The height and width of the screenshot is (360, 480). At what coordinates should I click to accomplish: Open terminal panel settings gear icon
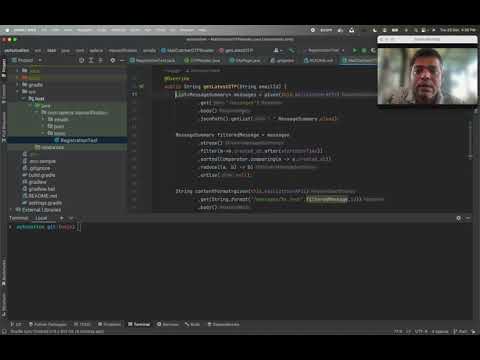pyautogui.click(x=458, y=218)
